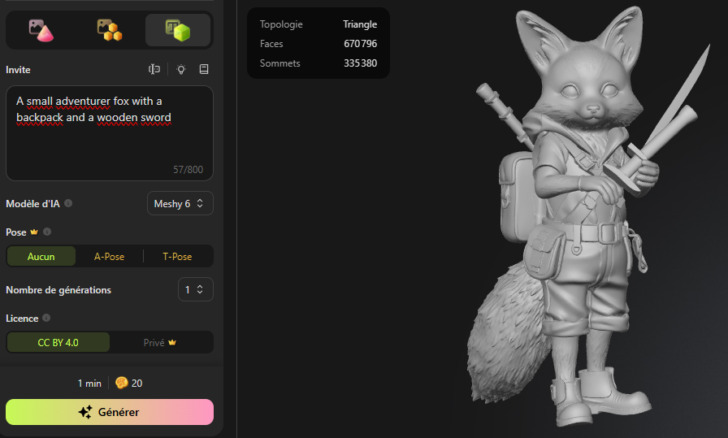Select the multi-image to 3D mode icon
This screenshot has height=438, width=728.
109,31
